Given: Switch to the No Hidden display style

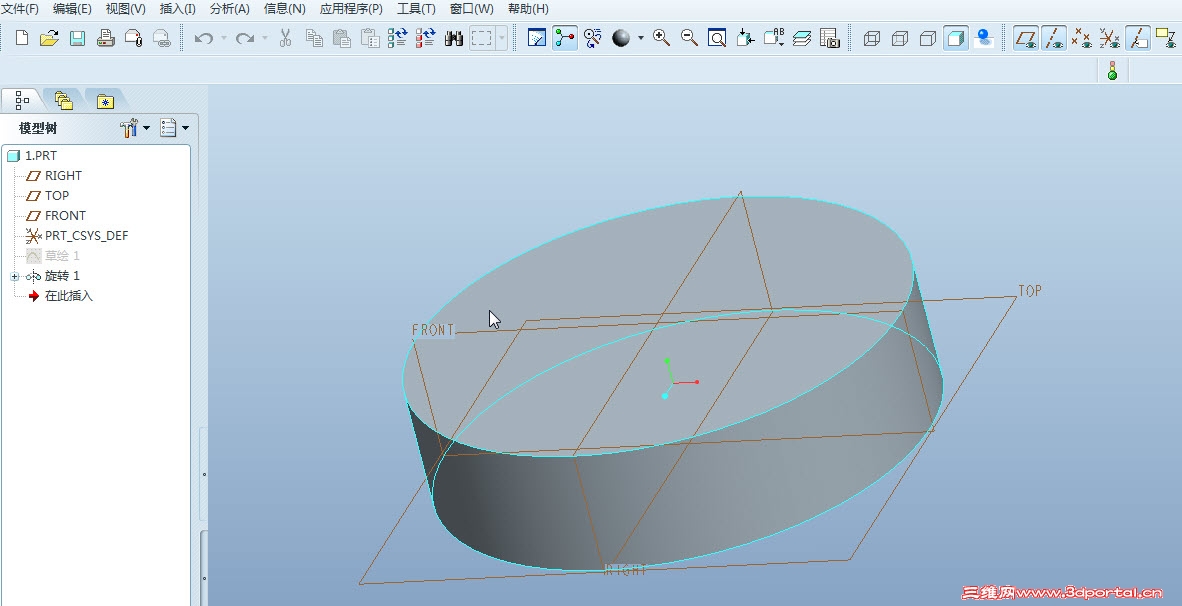Looking at the screenshot, I should 928,38.
